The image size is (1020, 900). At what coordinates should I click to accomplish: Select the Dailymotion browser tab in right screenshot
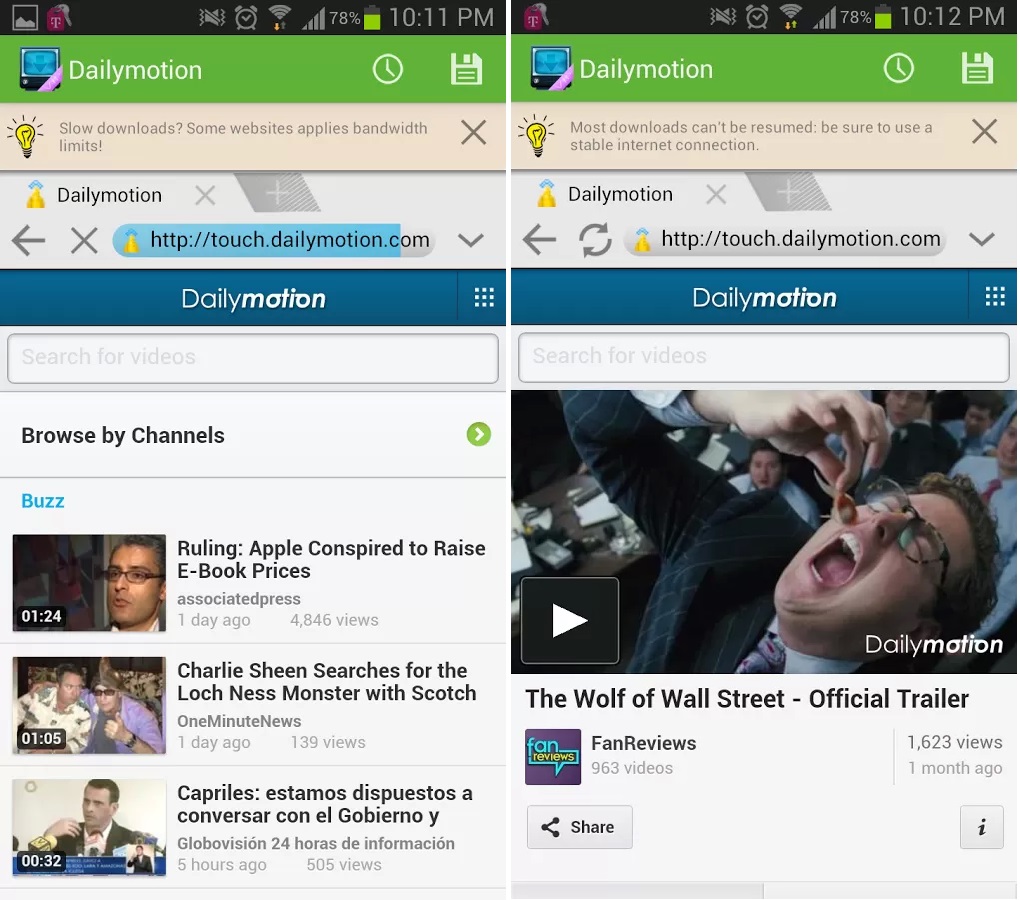tap(619, 194)
